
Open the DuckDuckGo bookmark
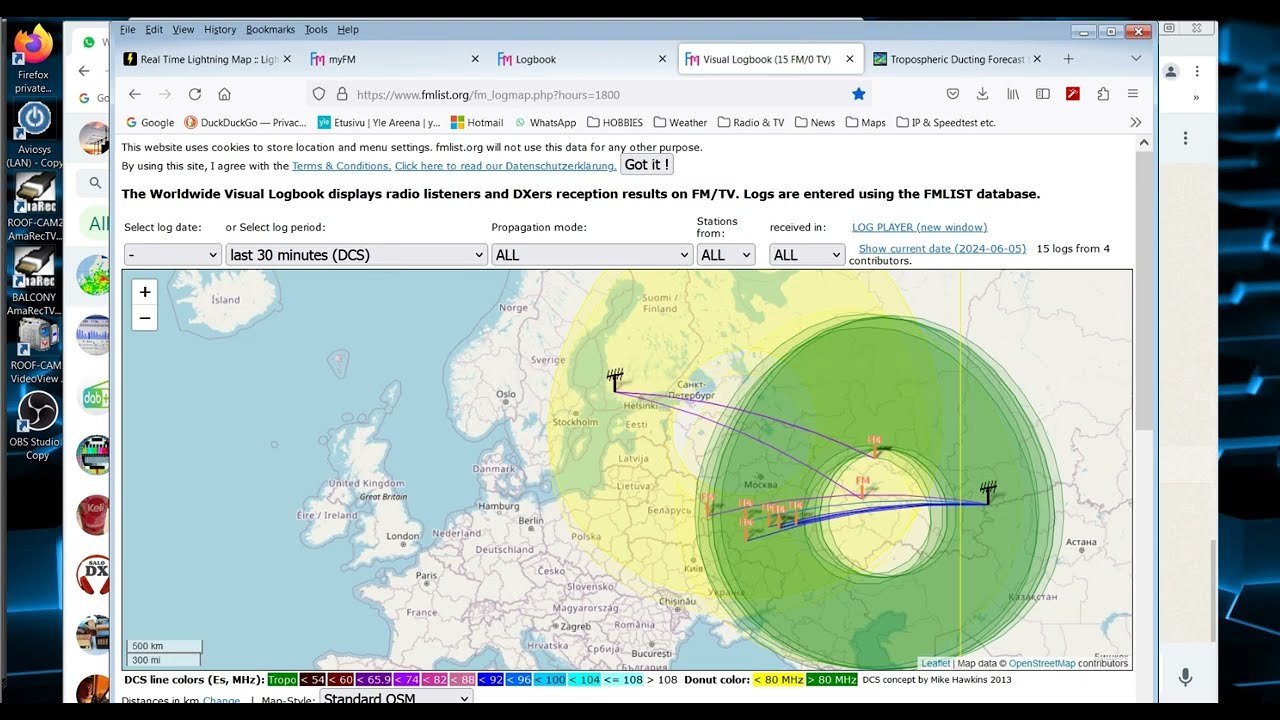pyautogui.click(x=246, y=122)
